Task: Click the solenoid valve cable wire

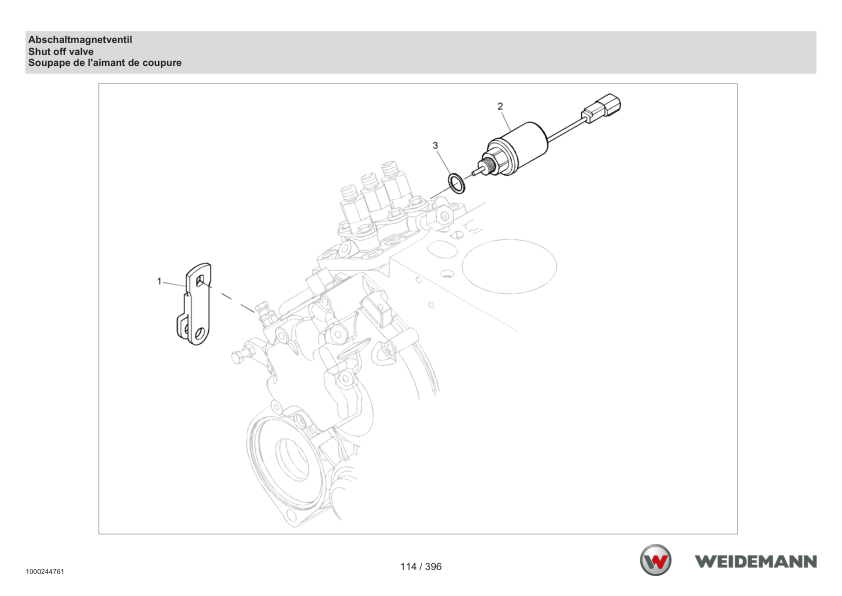Action: click(x=565, y=129)
